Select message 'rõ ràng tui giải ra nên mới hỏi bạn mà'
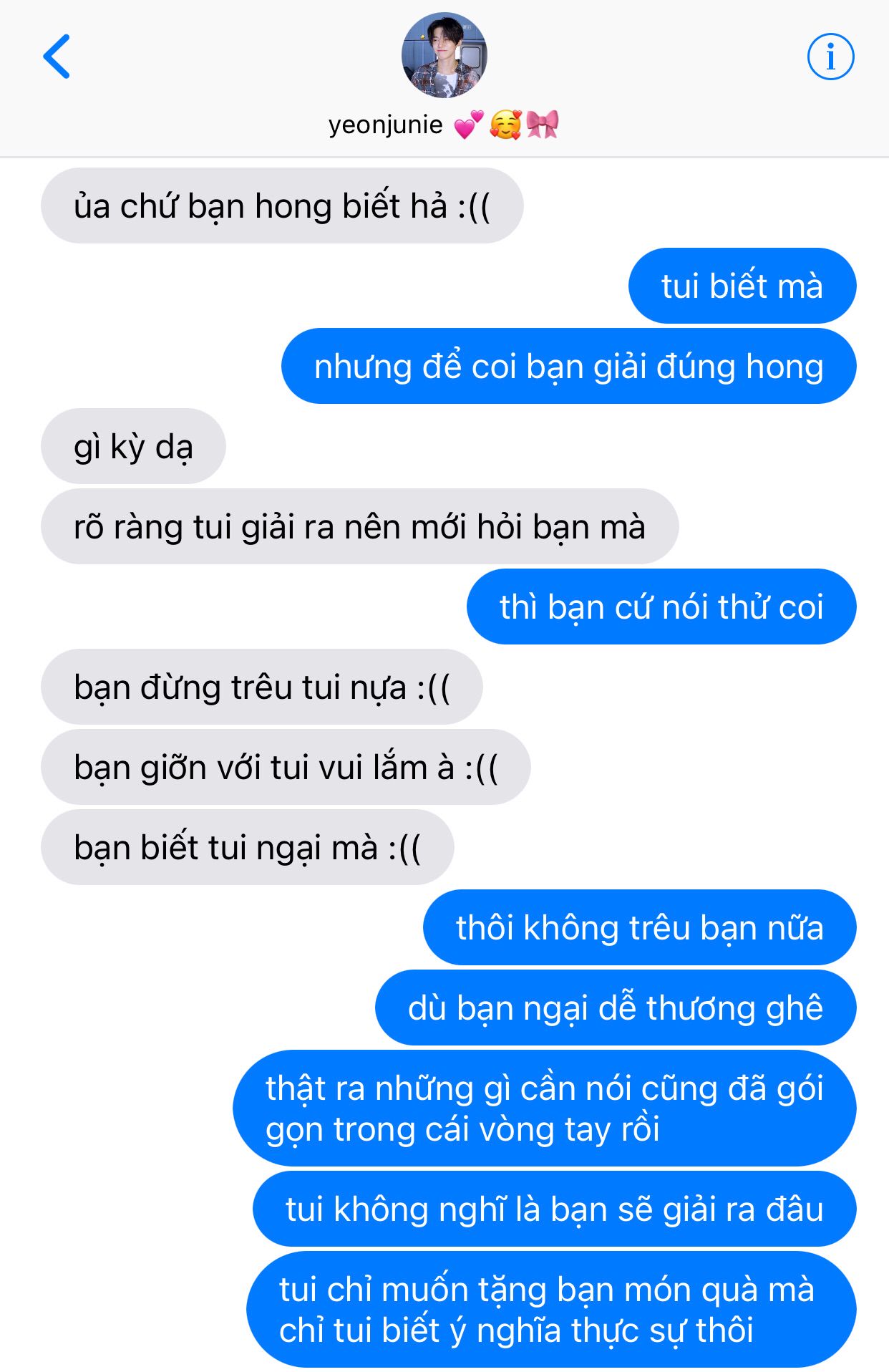Viewport: 889px width, 1372px height. tap(360, 526)
